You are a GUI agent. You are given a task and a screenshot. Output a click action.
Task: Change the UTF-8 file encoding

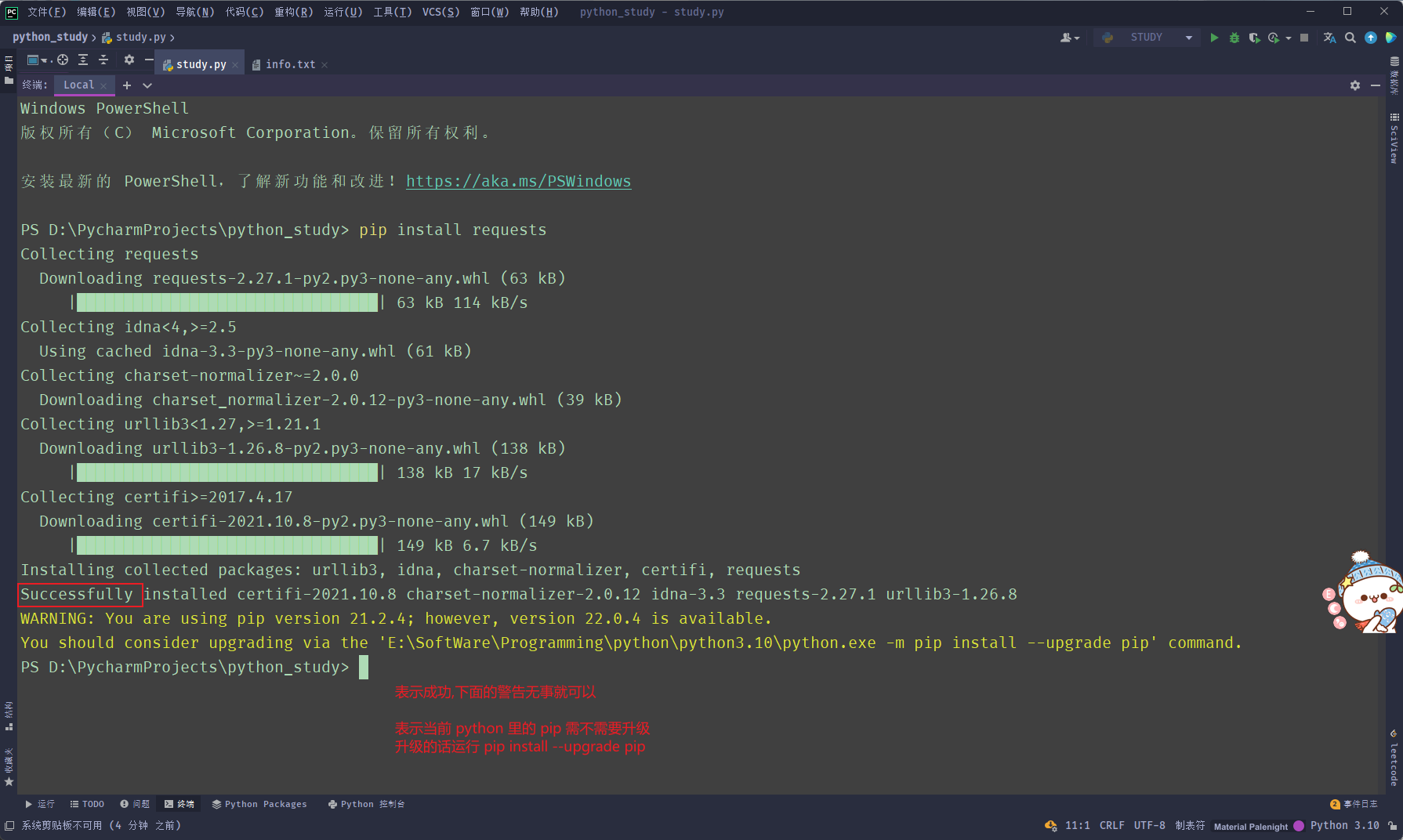click(1149, 825)
